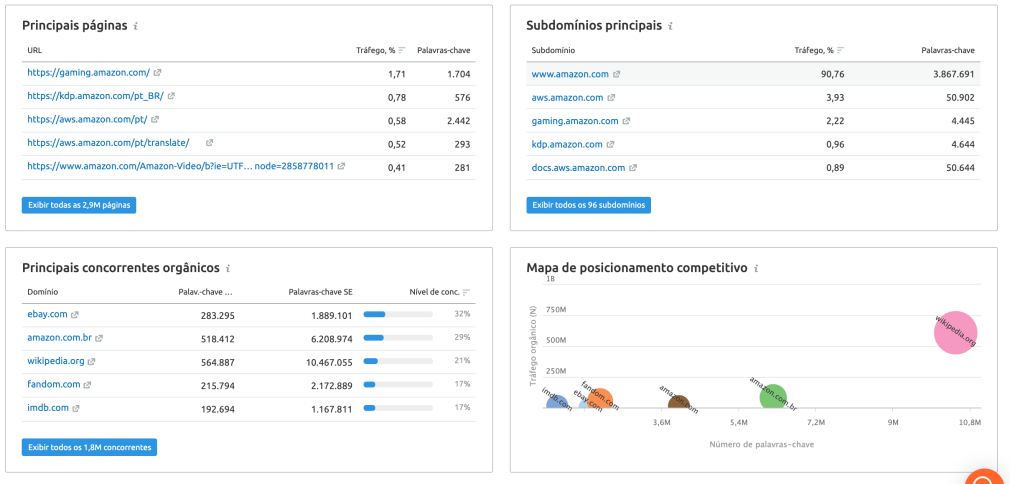Show info for Principais concorrentes orgânicos
The height and width of the screenshot is (484, 1010).
coord(228,268)
